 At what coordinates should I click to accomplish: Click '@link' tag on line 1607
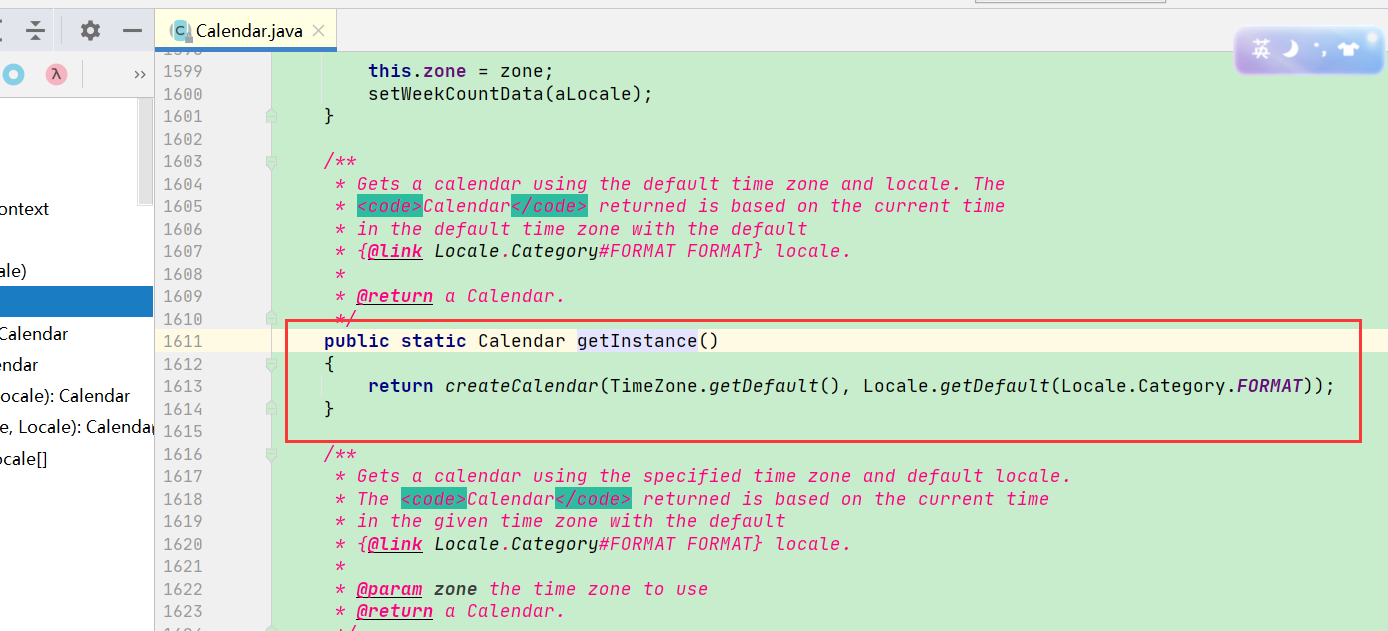(x=395, y=251)
